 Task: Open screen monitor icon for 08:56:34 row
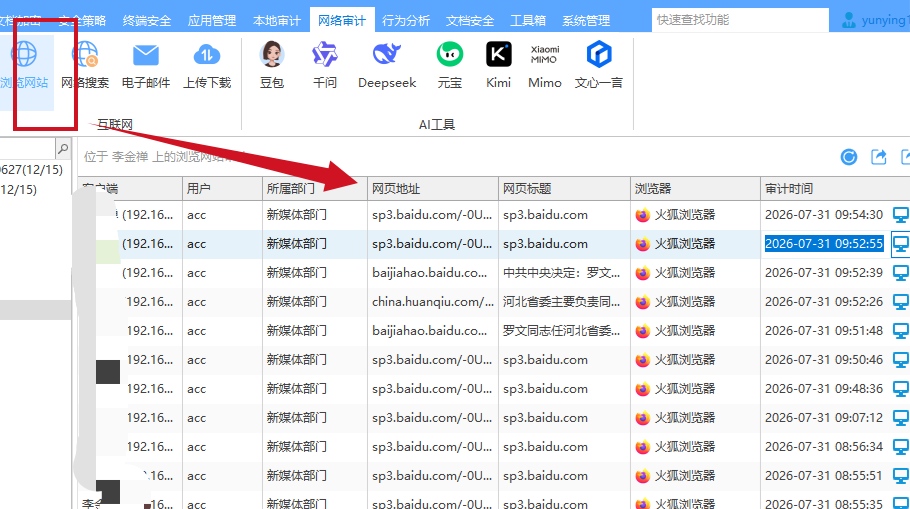pyautogui.click(x=901, y=447)
